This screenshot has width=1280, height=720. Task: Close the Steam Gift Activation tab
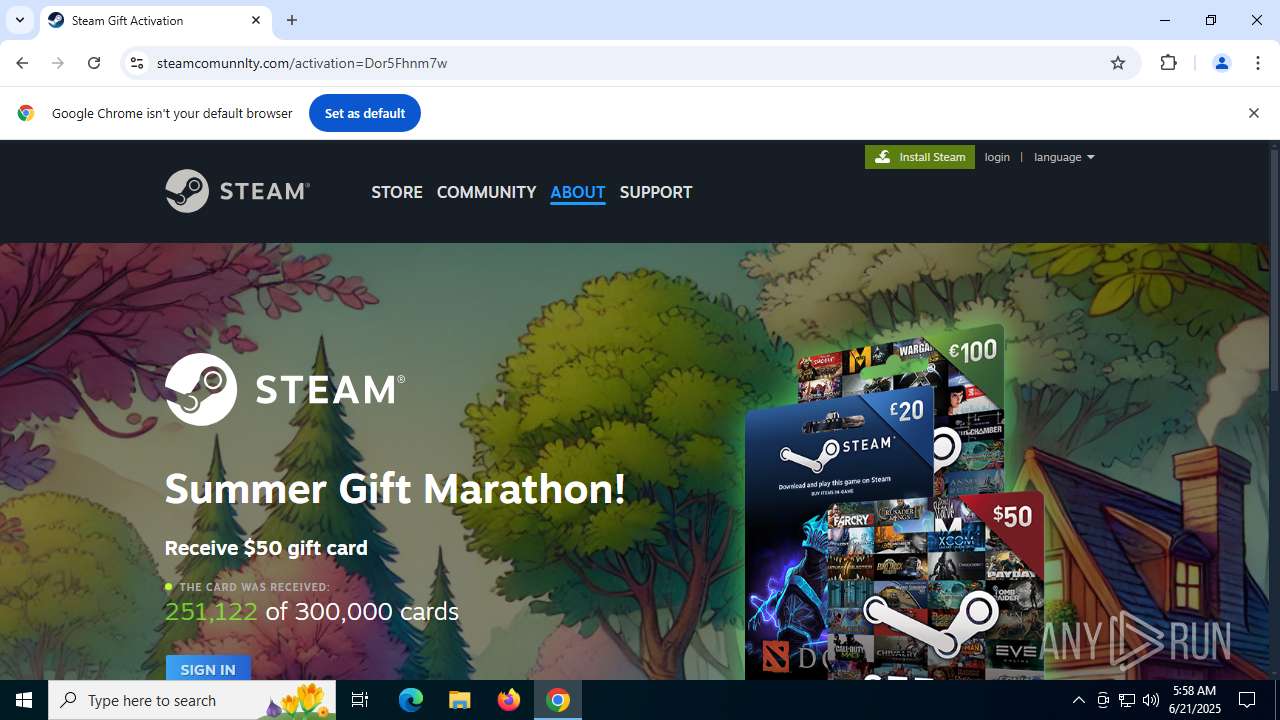pos(256,20)
